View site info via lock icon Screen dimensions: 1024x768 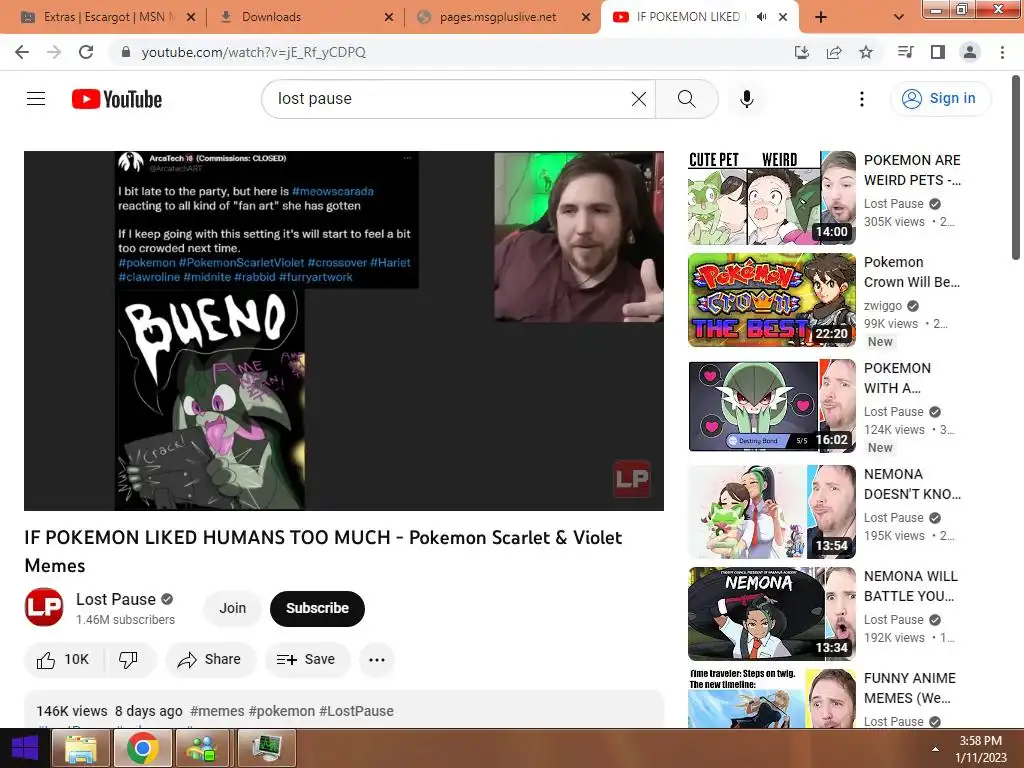coord(126,52)
